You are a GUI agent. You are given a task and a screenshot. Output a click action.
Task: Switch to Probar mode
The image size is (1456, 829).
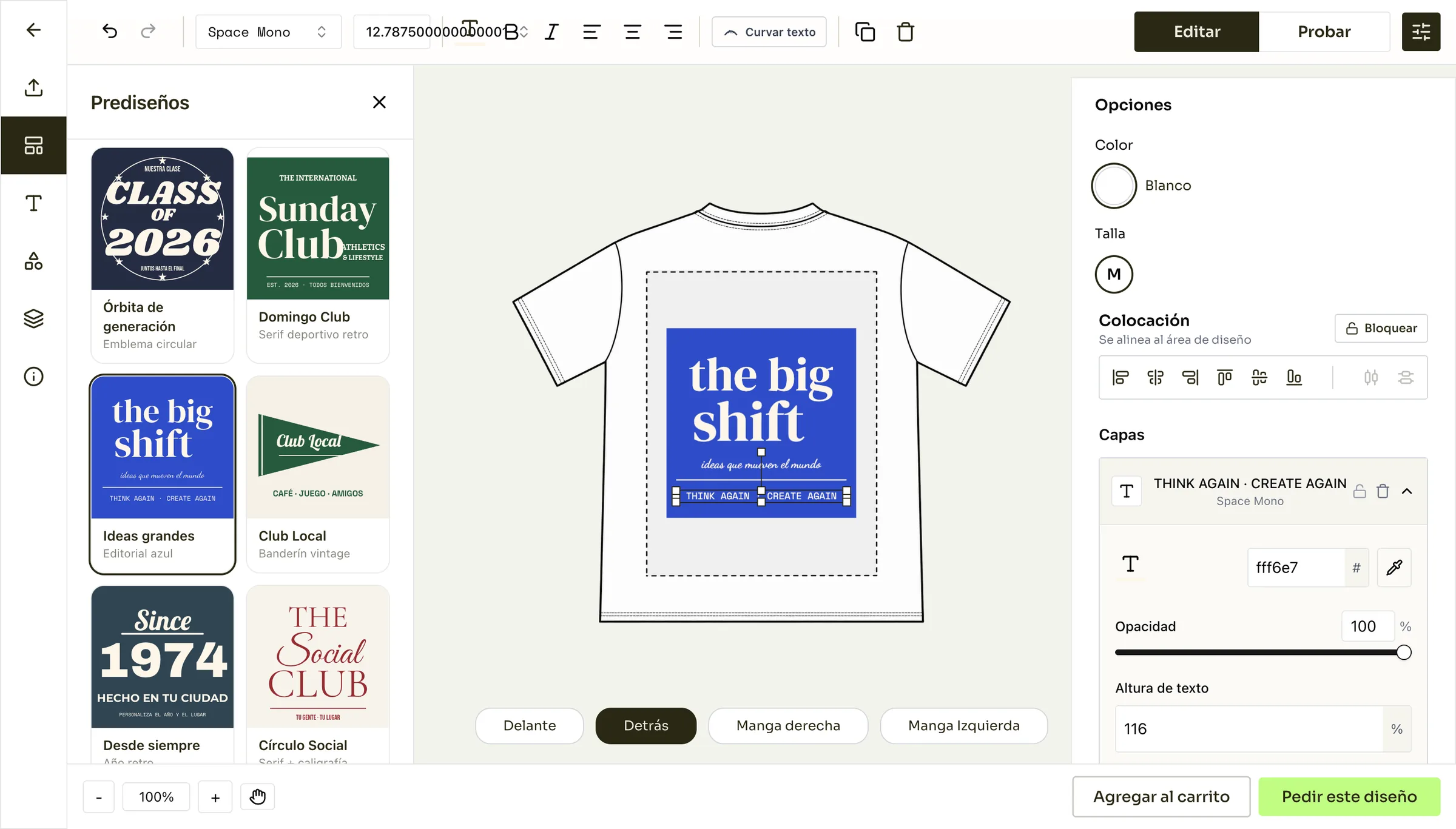click(1324, 32)
